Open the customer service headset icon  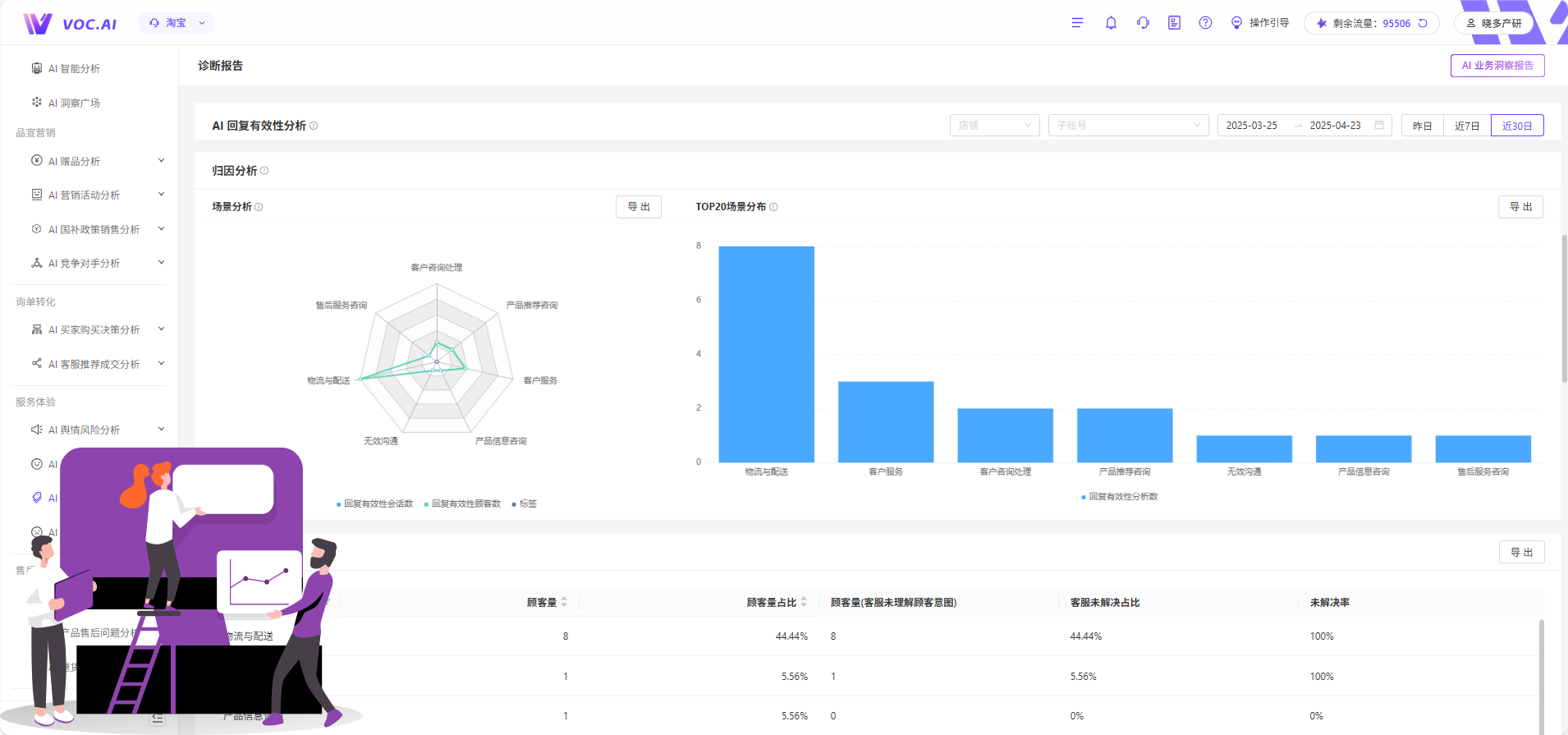(1143, 23)
